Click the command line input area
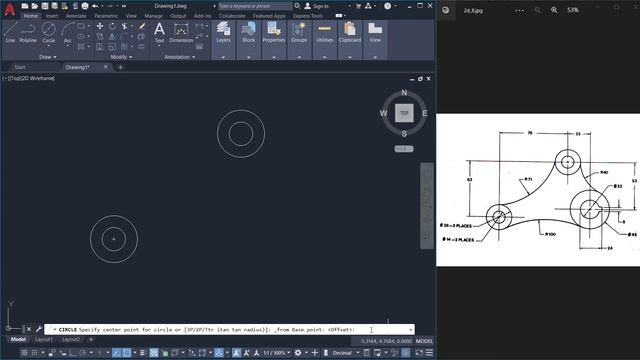This screenshot has height=360, width=640. coord(229,329)
